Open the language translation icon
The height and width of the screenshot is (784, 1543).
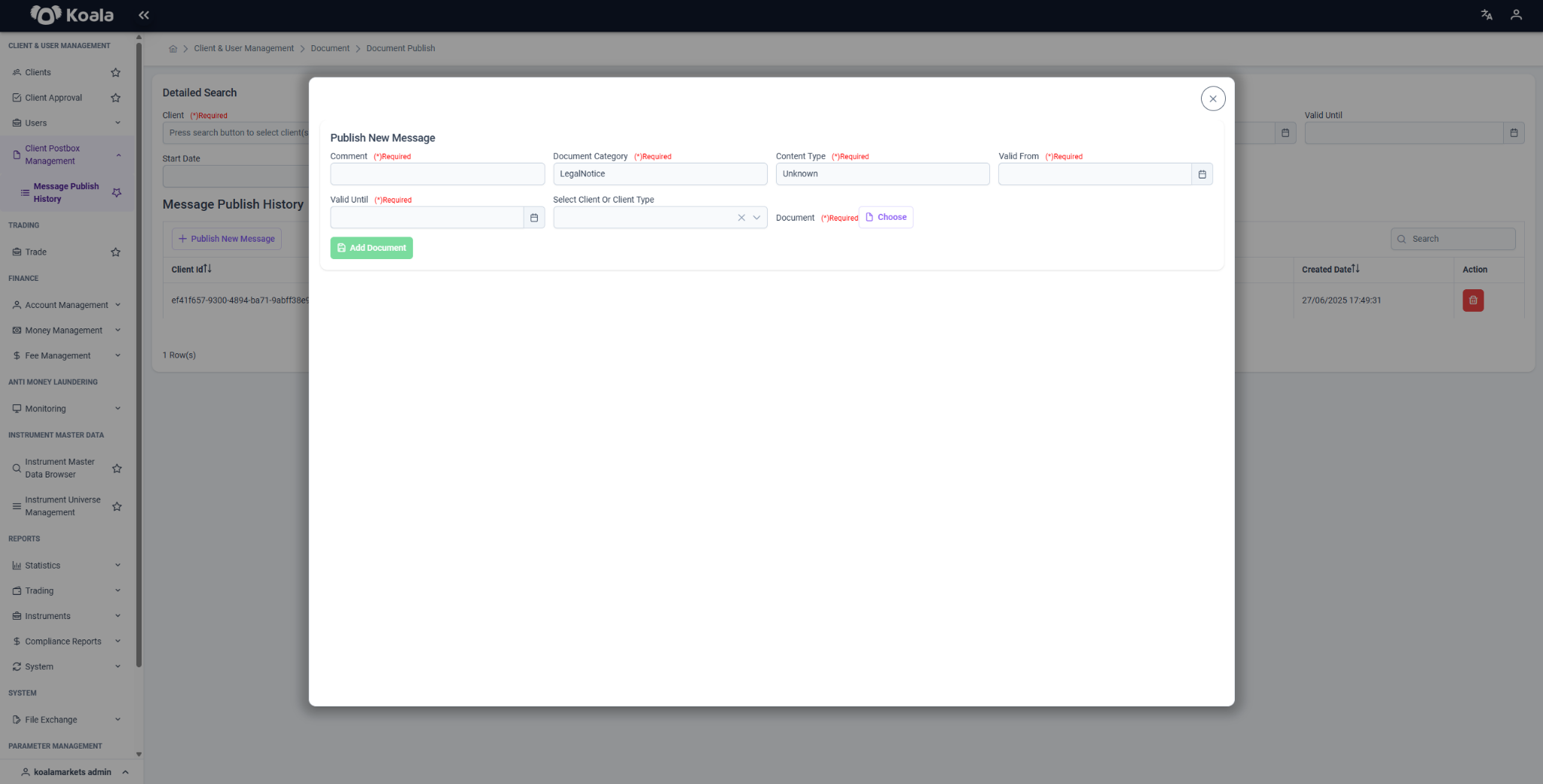click(1486, 15)
